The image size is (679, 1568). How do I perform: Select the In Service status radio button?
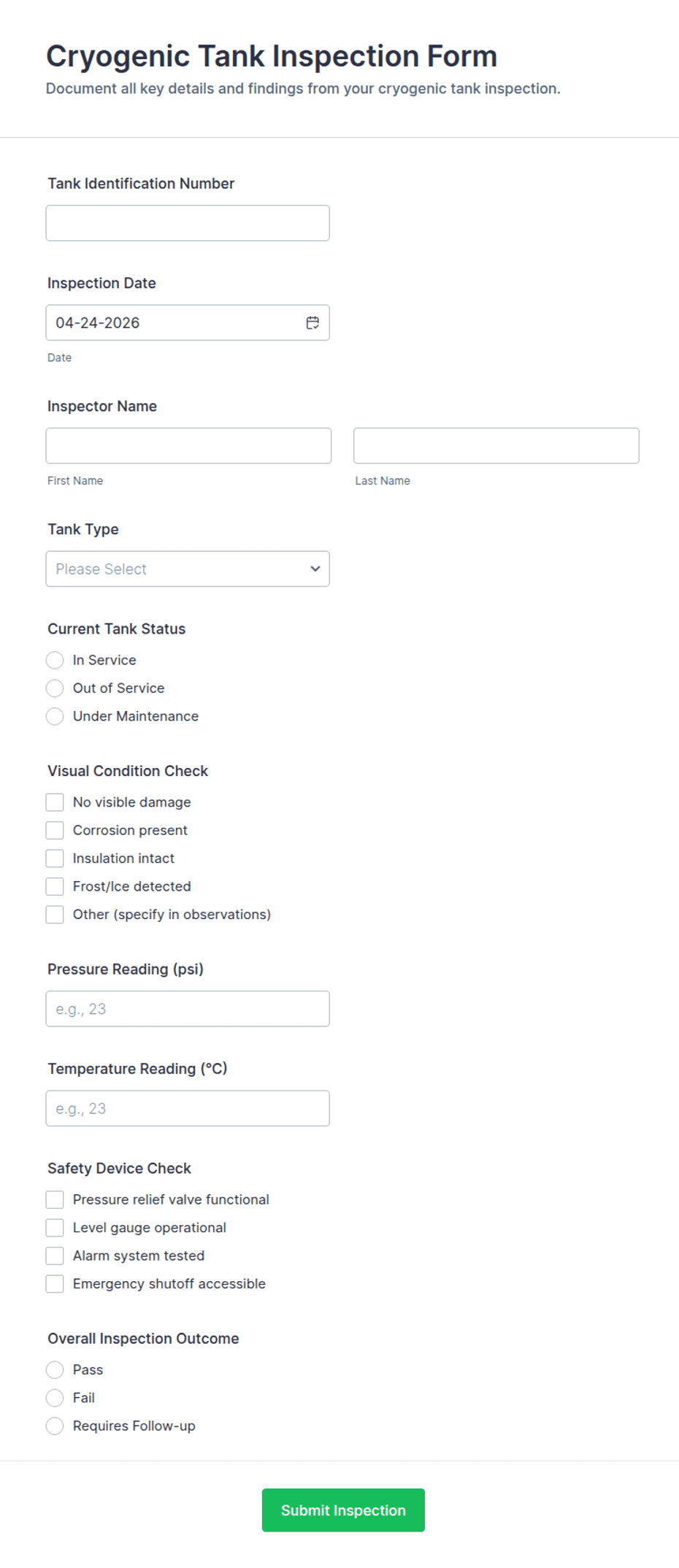pyautogui.click(x=55, y=660)
